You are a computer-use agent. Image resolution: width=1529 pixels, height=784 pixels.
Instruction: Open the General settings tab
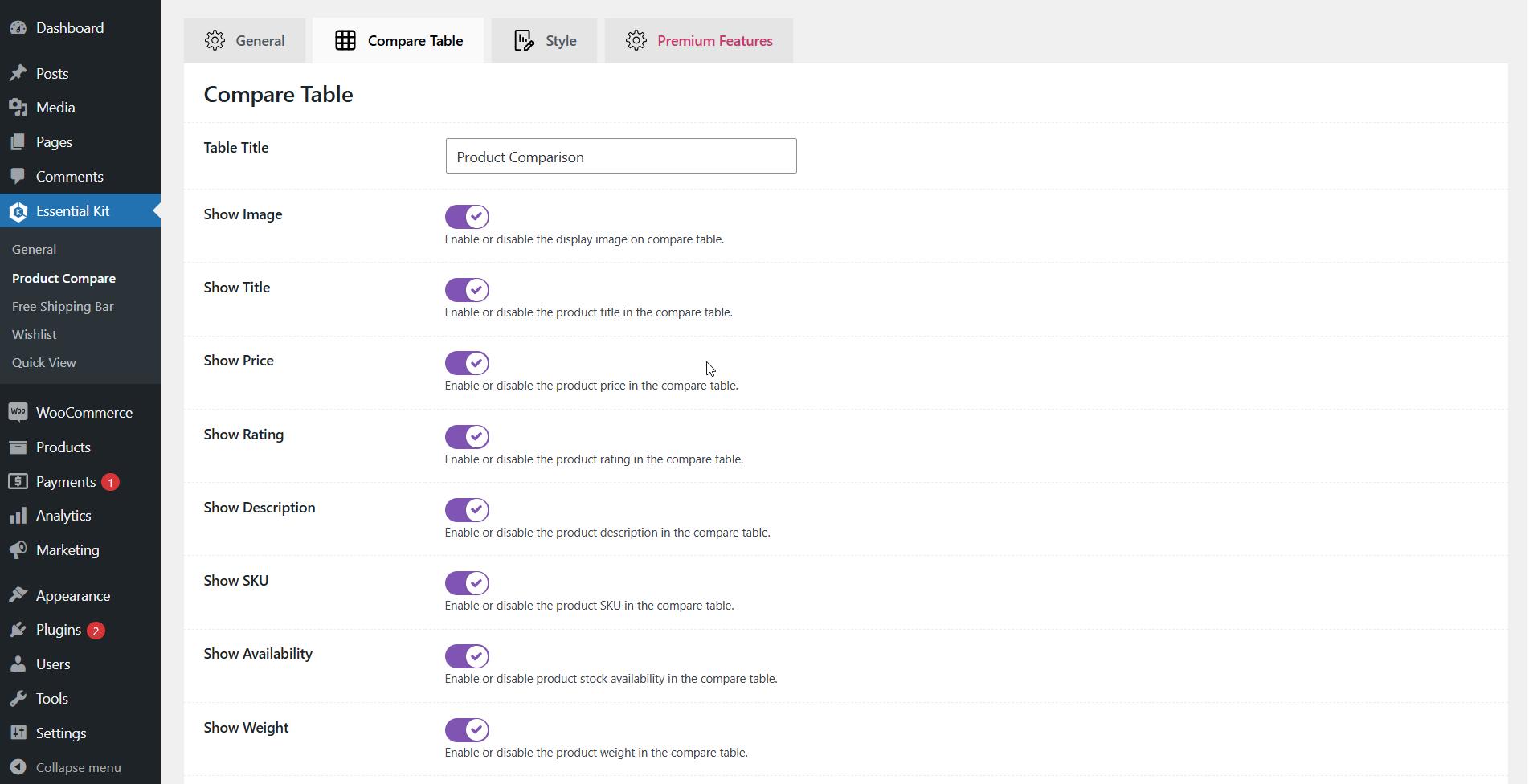(x=245, y=41)
